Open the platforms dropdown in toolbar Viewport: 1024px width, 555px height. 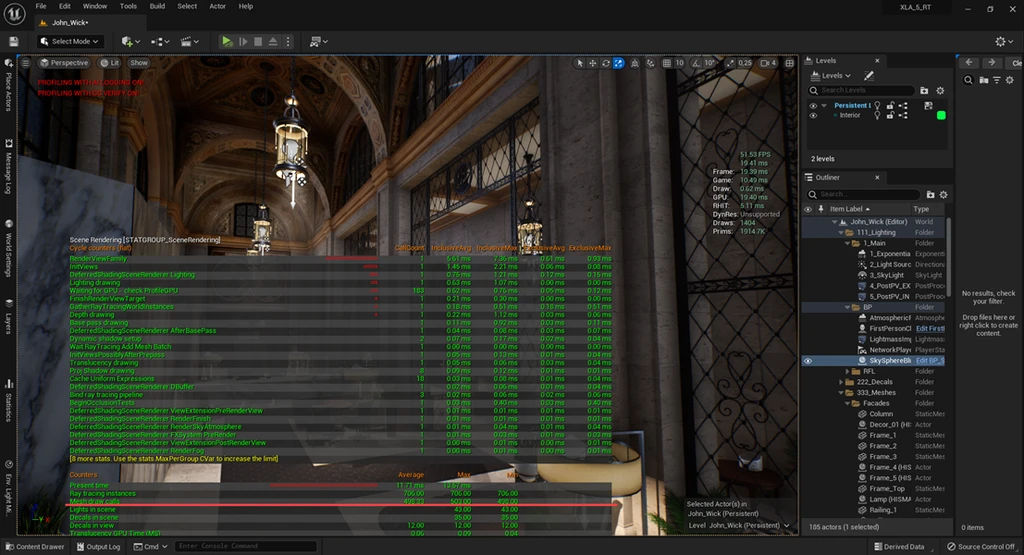[318, 41]
